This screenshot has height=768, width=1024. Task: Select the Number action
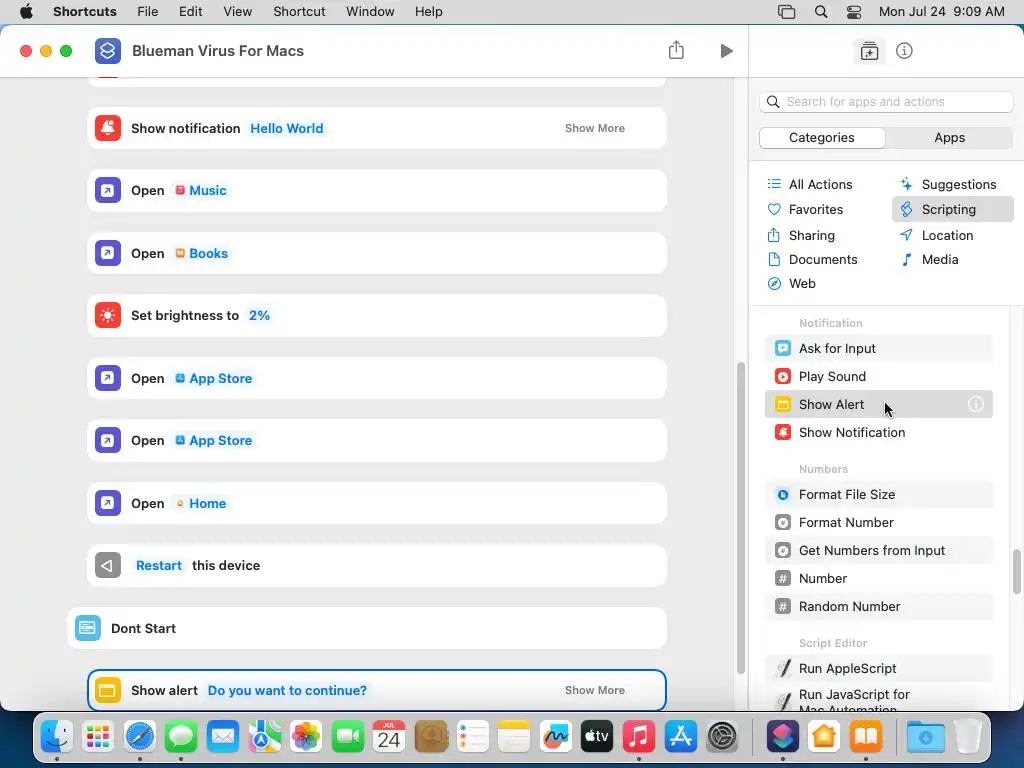point(878,579)
